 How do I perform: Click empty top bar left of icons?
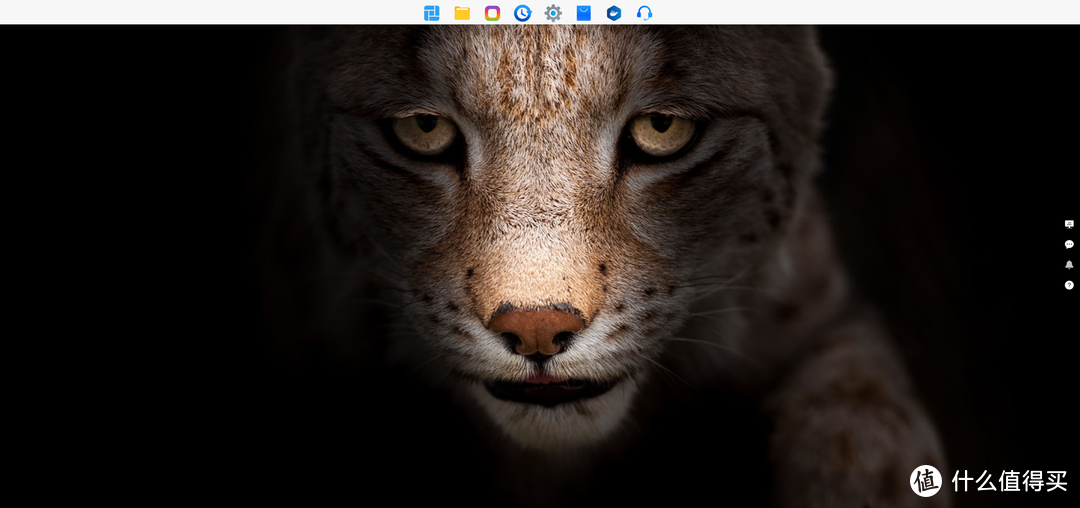click(x=200, y=12)
